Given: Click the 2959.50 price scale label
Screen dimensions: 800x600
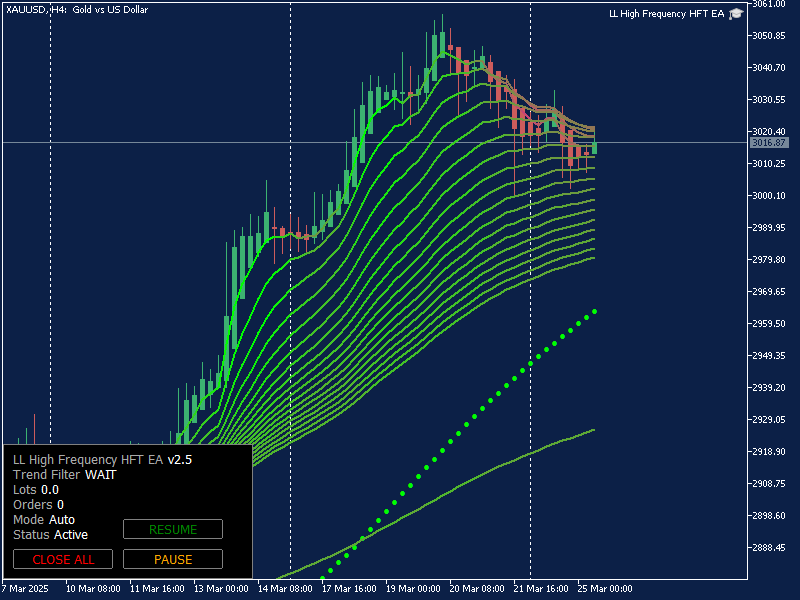Looking at the screenshot, I should coord(769,323).
